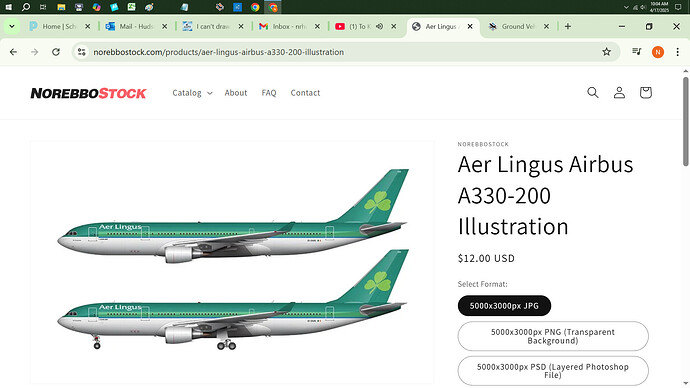Open the media control icon in toolbar
This screenshot has height=388, width=690.
click(x=636, y=52)
